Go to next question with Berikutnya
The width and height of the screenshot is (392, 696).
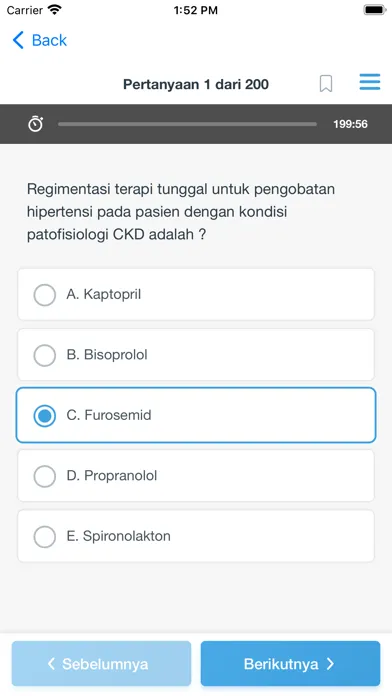(x=290, y=664)
